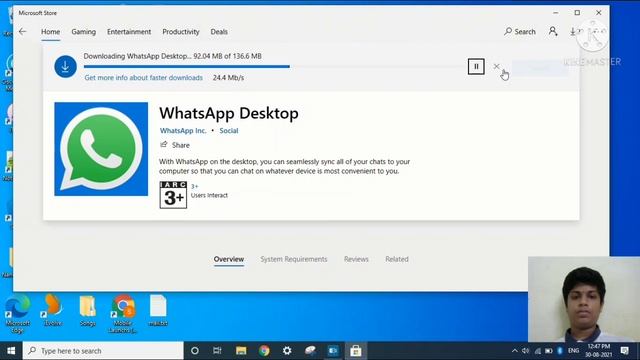Open the Outlook taskbar icon
The width and height of the screenshot is (640, 360).
tap(333, 351)
